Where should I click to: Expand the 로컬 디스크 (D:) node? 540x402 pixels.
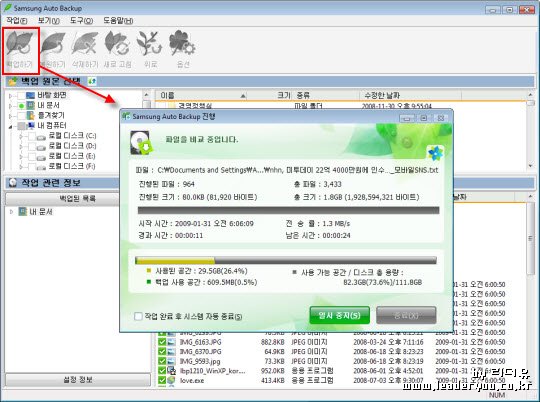tap(21, 146)
